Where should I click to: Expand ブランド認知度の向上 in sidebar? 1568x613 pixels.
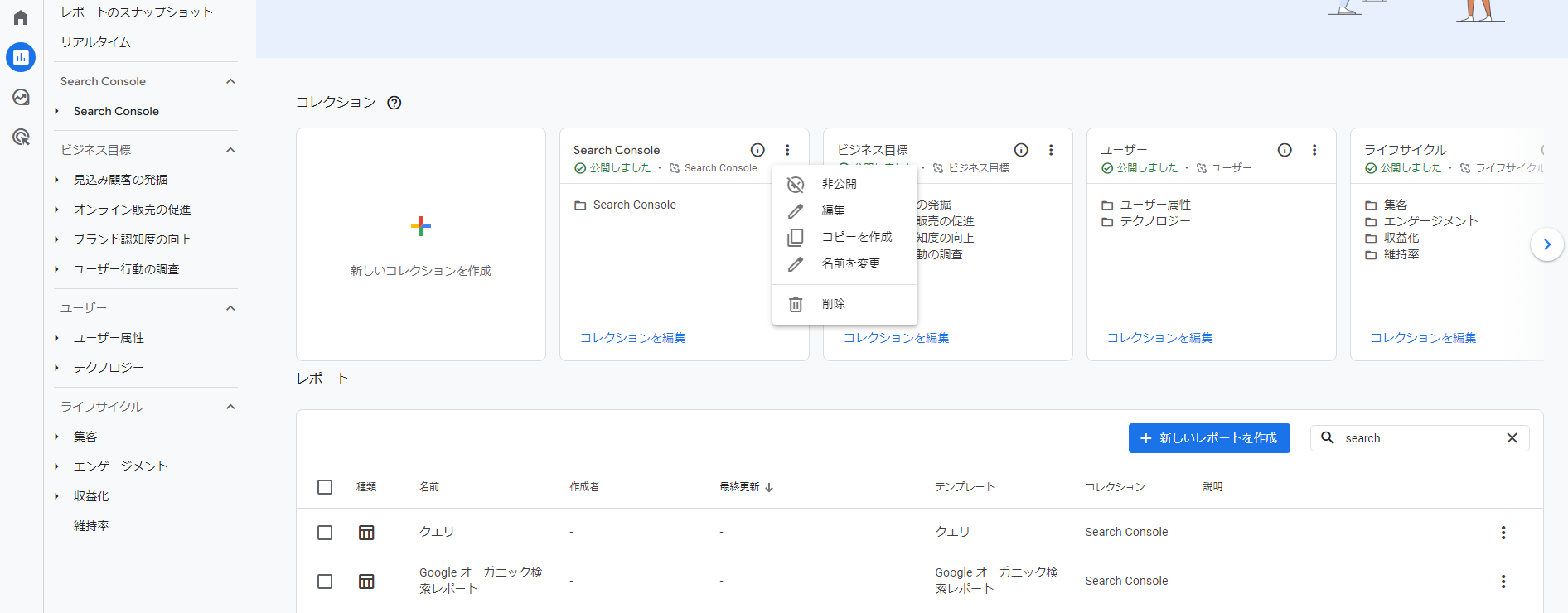(x=56, y=239)
